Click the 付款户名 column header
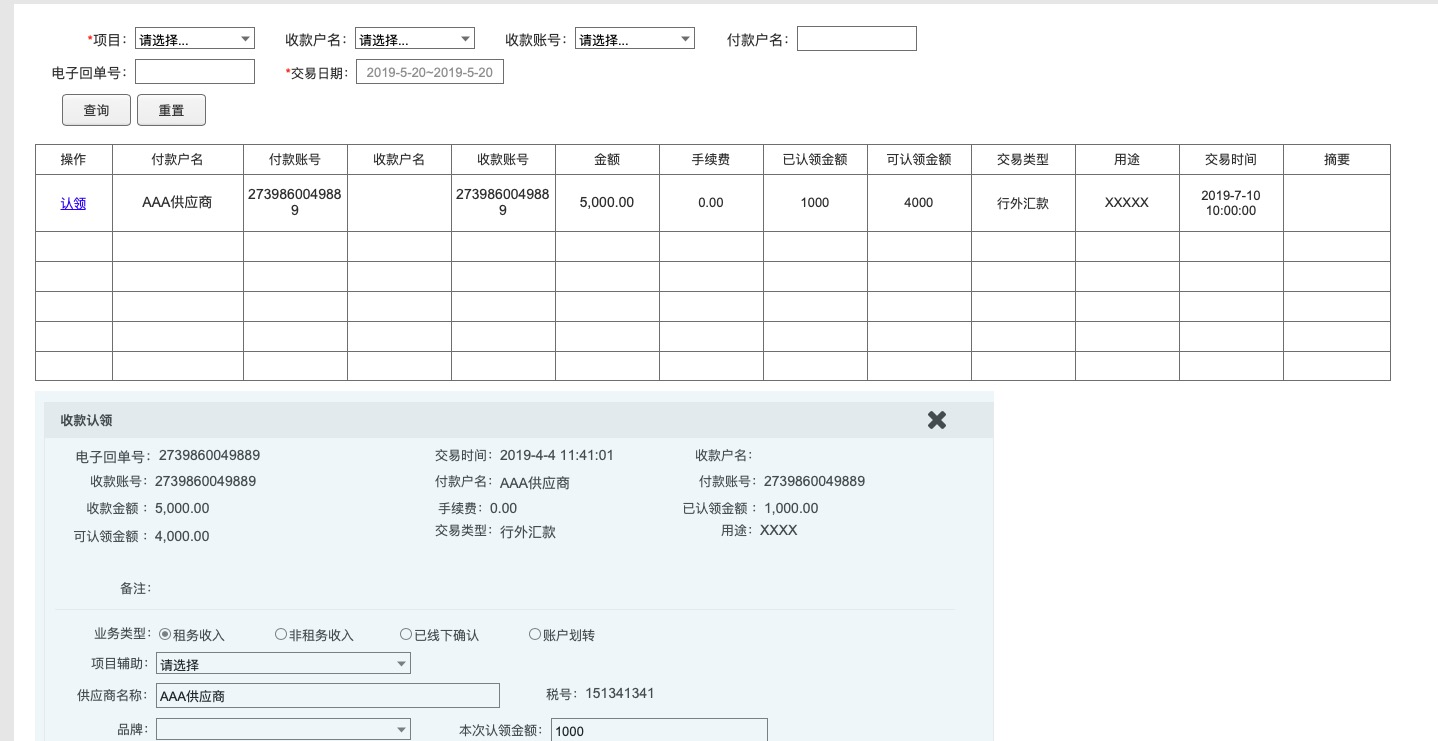The image size is (1438, 741). click(x=177, y=160)
